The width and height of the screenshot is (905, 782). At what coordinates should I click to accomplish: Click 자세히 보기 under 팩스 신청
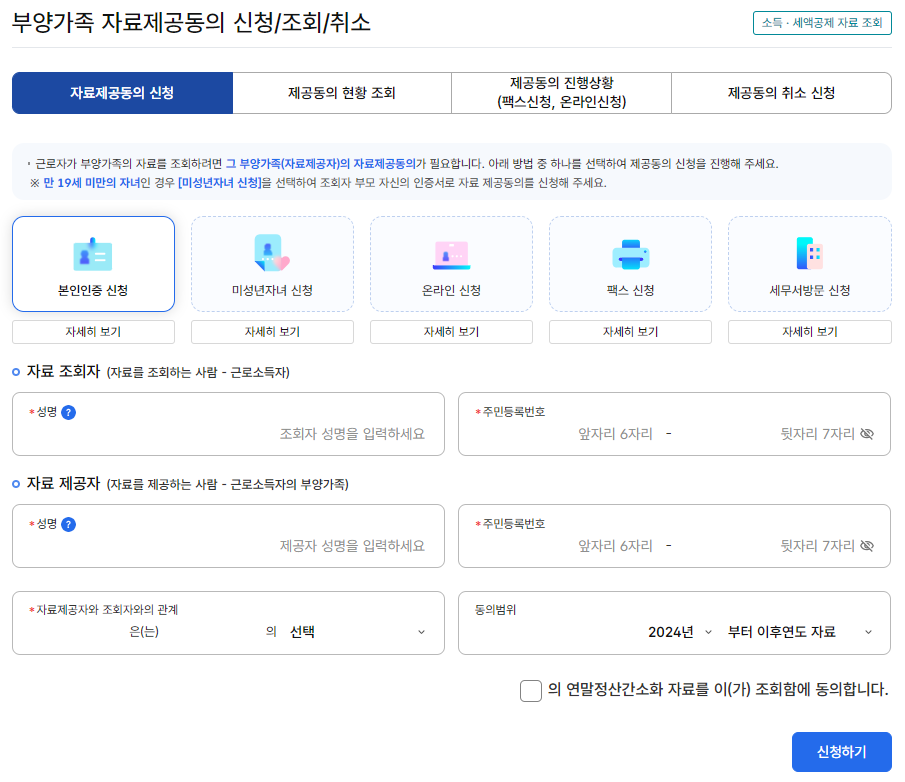(x=630, y=330)
